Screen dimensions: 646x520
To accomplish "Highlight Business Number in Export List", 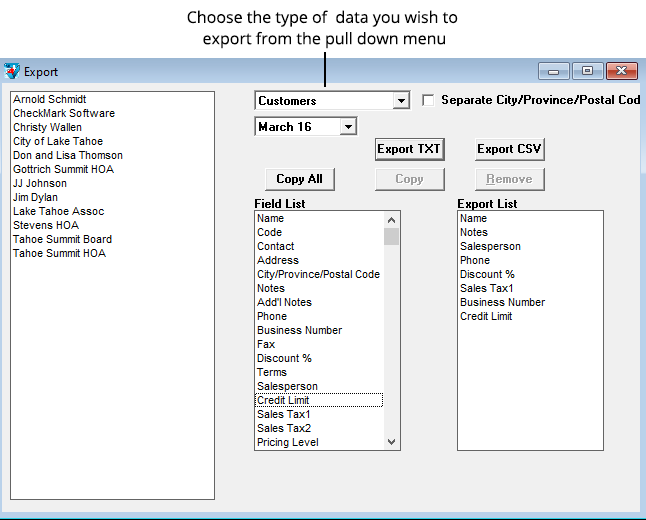I will [x=502, y=302].
